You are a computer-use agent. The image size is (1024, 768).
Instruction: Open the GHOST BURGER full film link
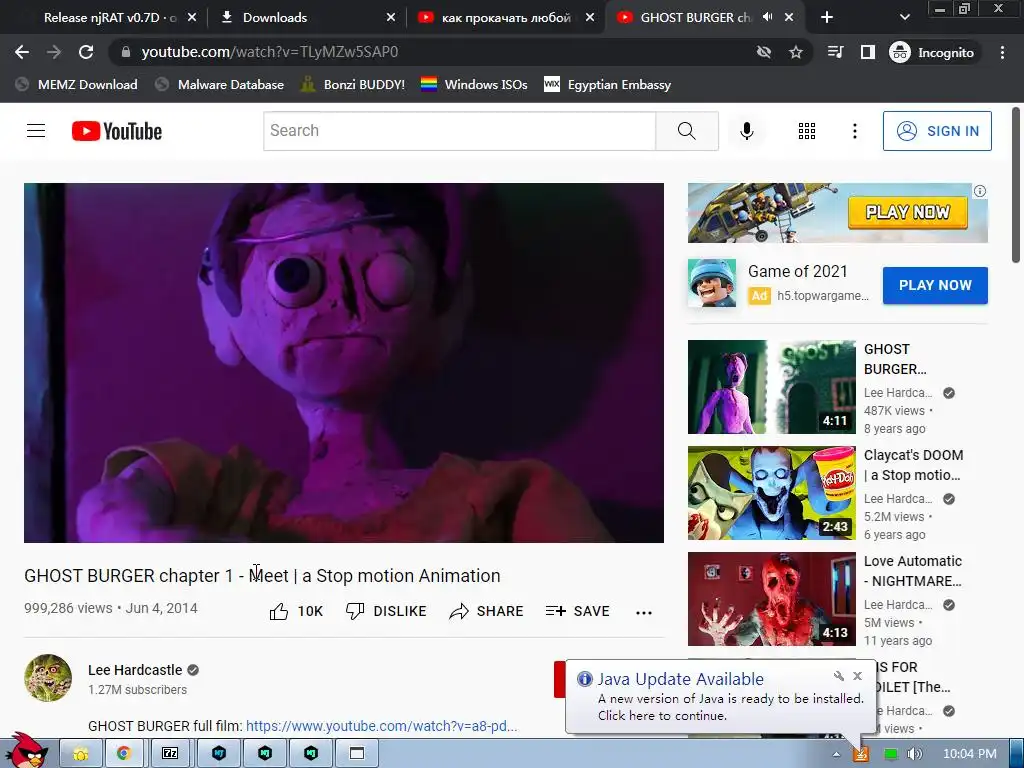pos(381,726)
